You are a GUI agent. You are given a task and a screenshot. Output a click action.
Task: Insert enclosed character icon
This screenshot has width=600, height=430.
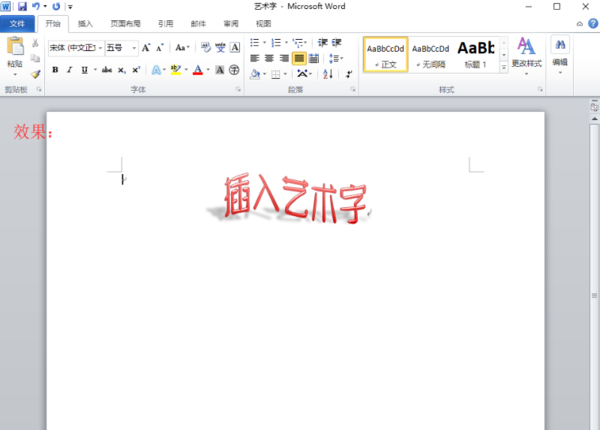coord(234,70)
